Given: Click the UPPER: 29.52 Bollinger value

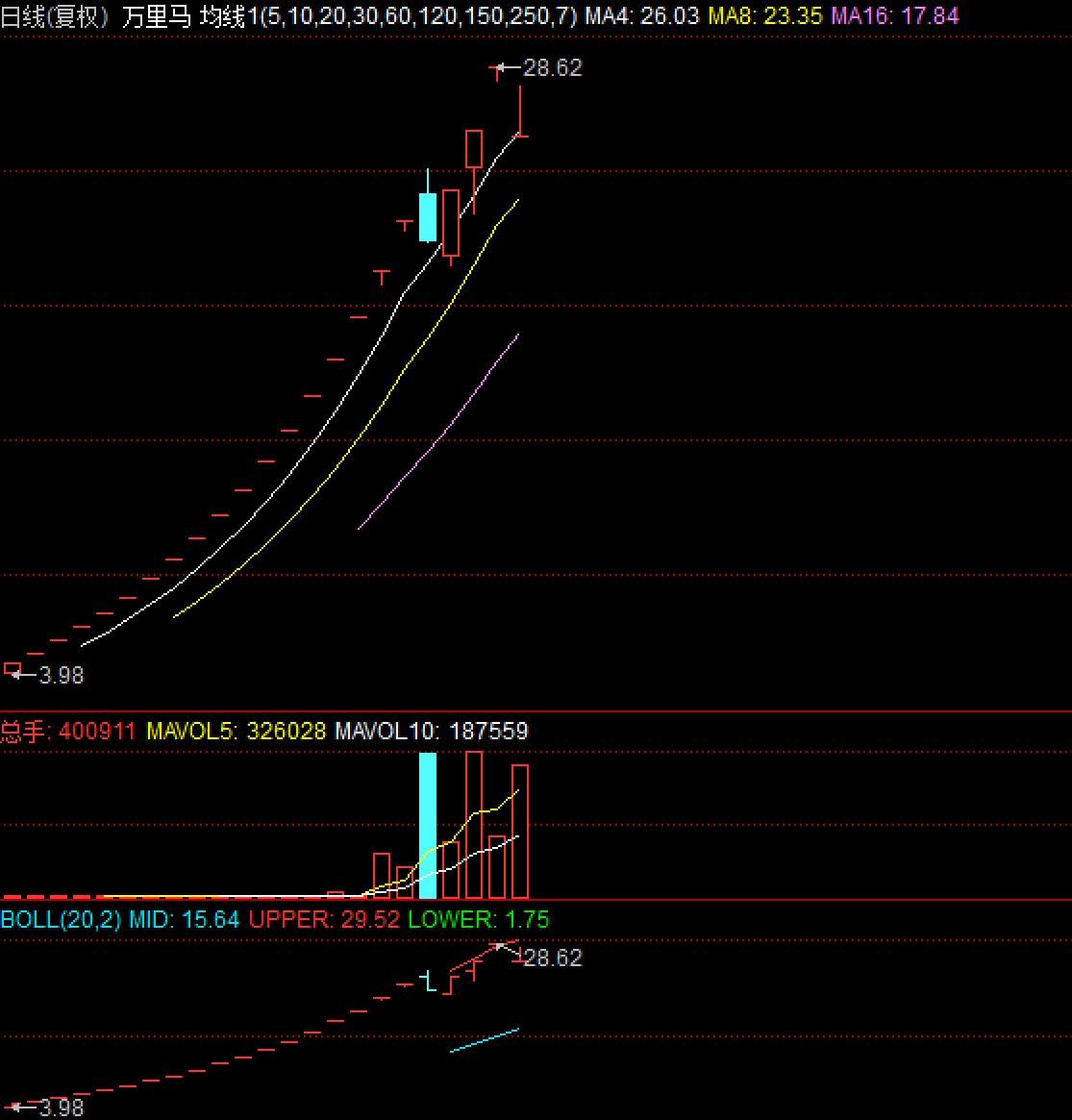Looking at the screenshot, I should coord(324,919).
